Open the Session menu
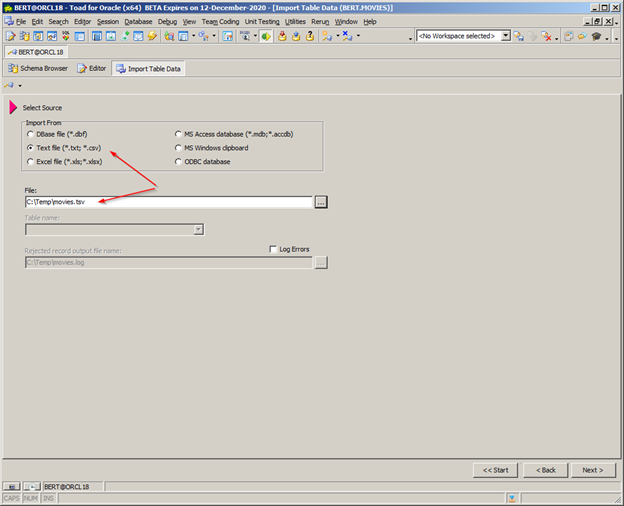 tap(108, 21)
